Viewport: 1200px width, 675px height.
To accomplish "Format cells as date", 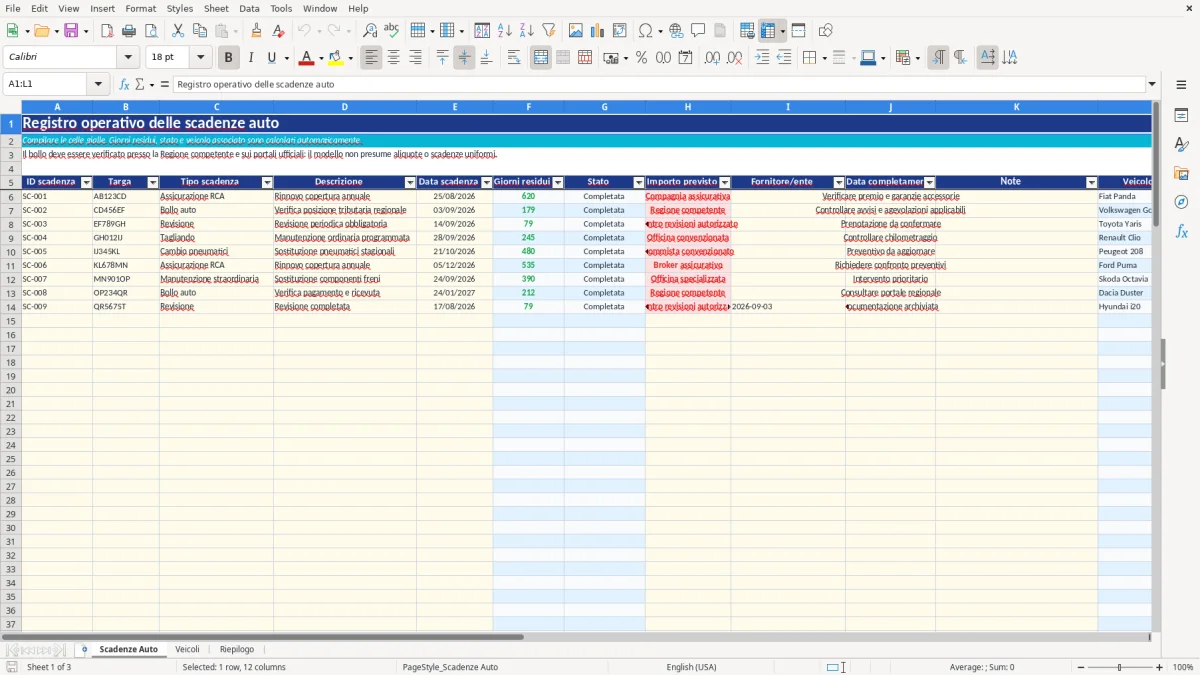I will coord(686,58).
